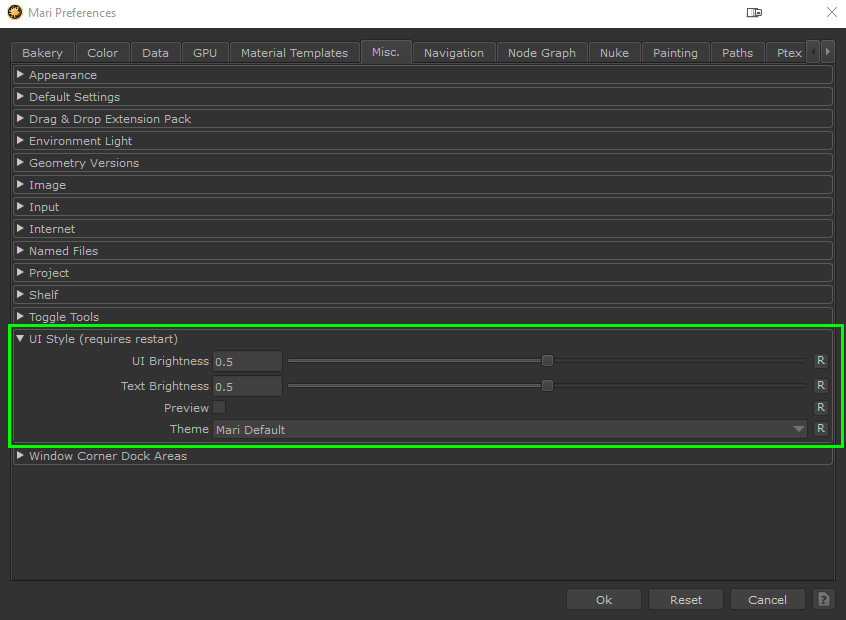Click the Cancel button
The image size is (846, 620).
[767, 599]
